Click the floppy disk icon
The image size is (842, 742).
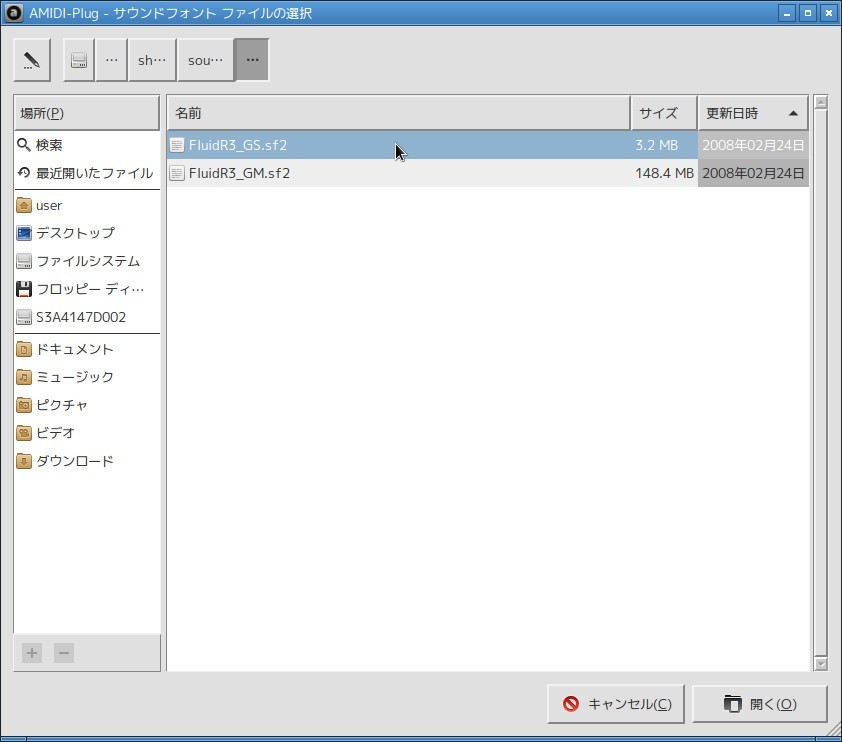click(x=24, y=289)
